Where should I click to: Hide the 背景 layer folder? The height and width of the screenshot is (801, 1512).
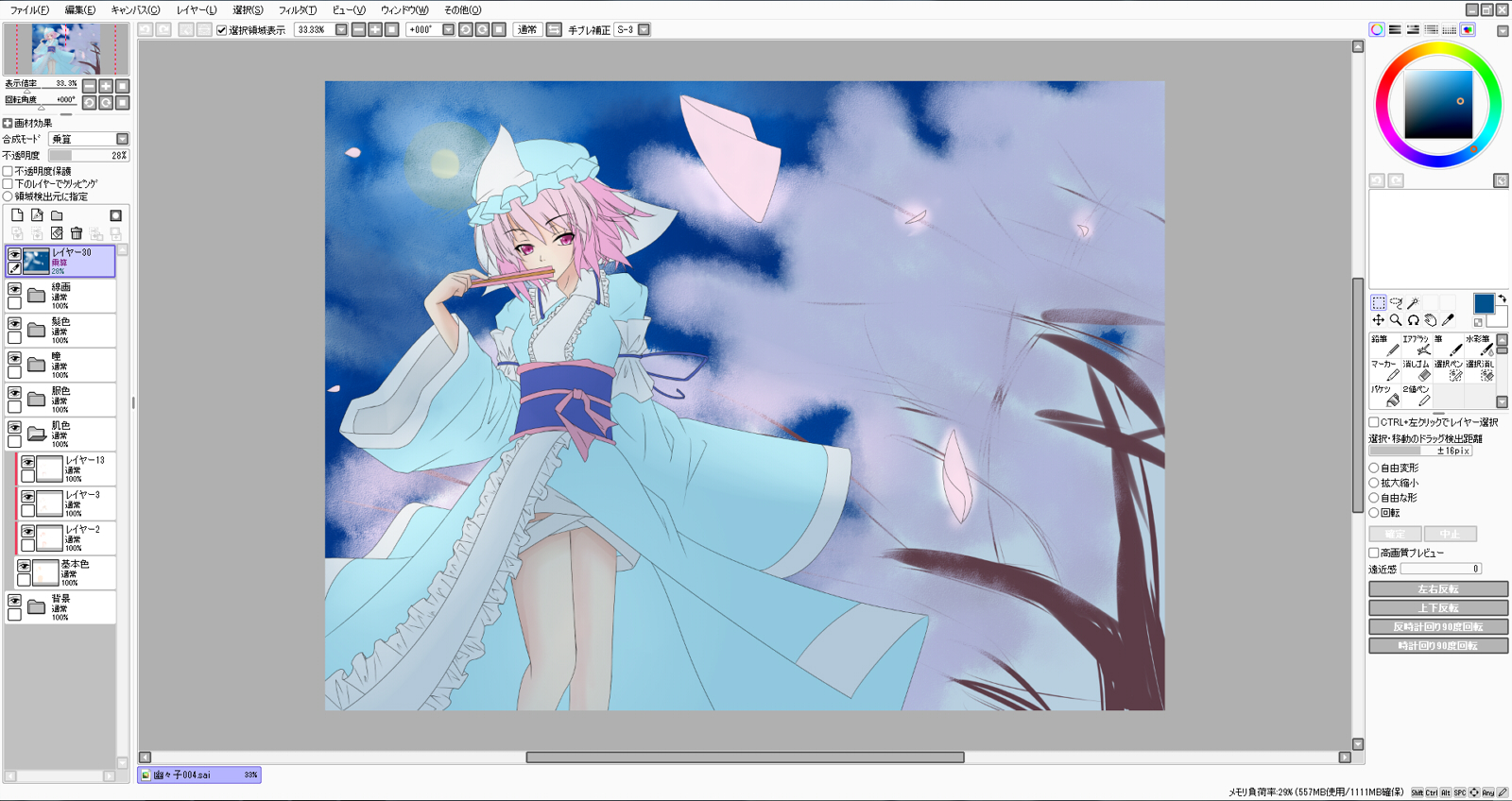pyautogui.click(x=14, y=601)
